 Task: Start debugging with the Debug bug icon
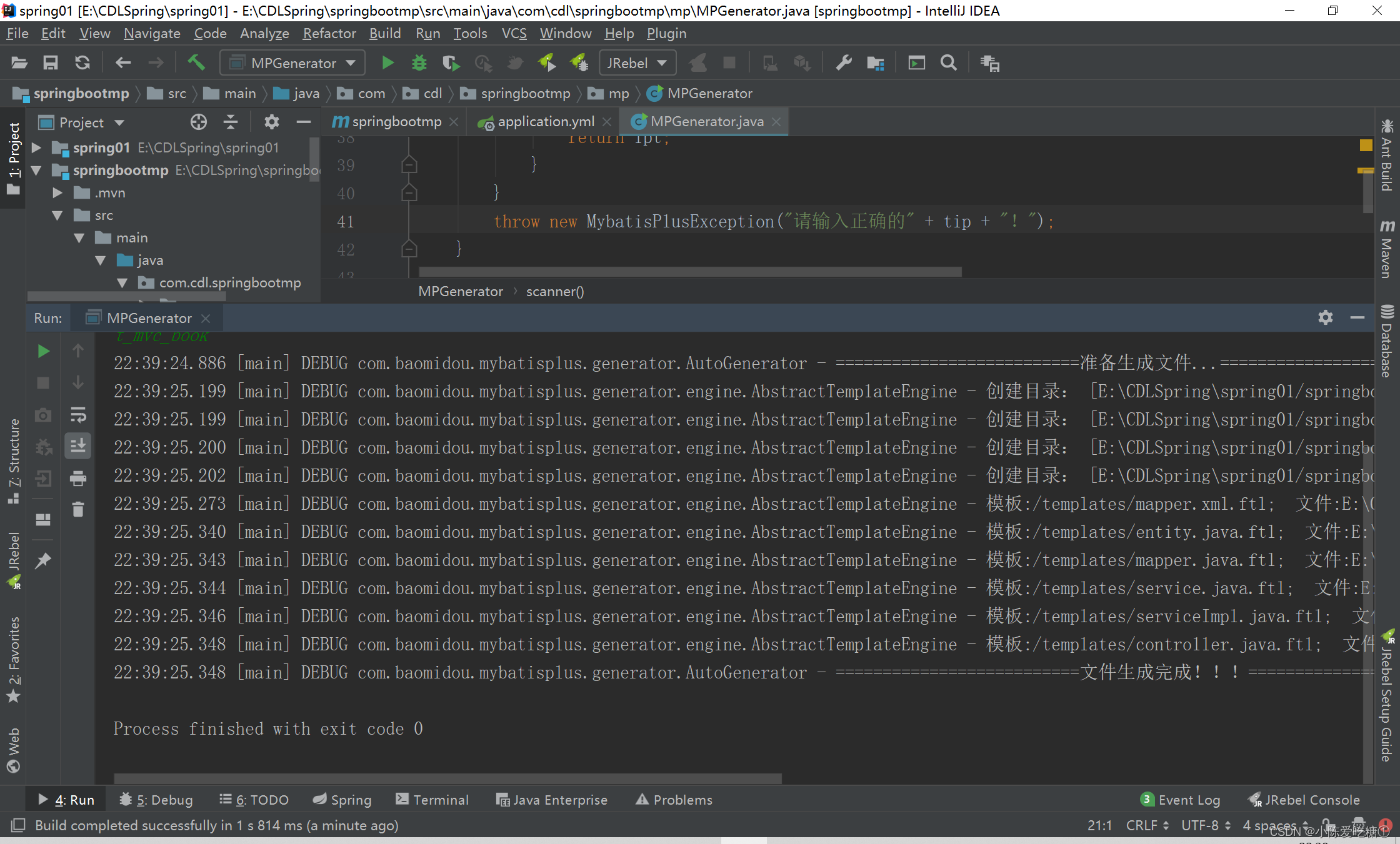(419, 63)
